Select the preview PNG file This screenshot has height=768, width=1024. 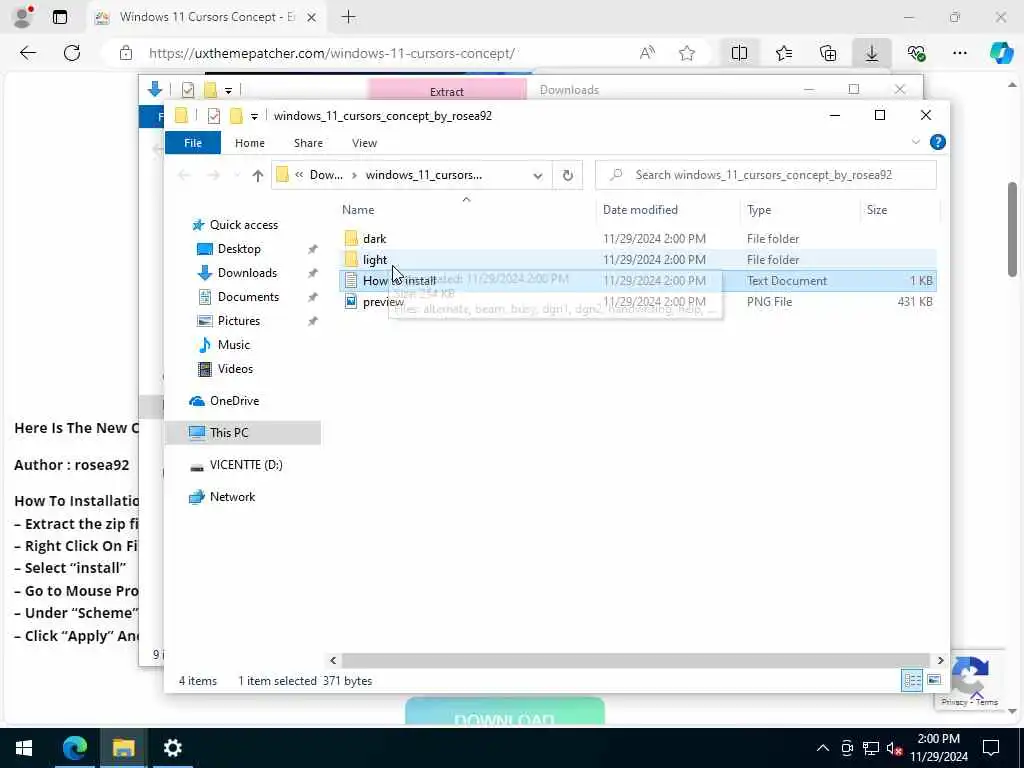point(383,301)
